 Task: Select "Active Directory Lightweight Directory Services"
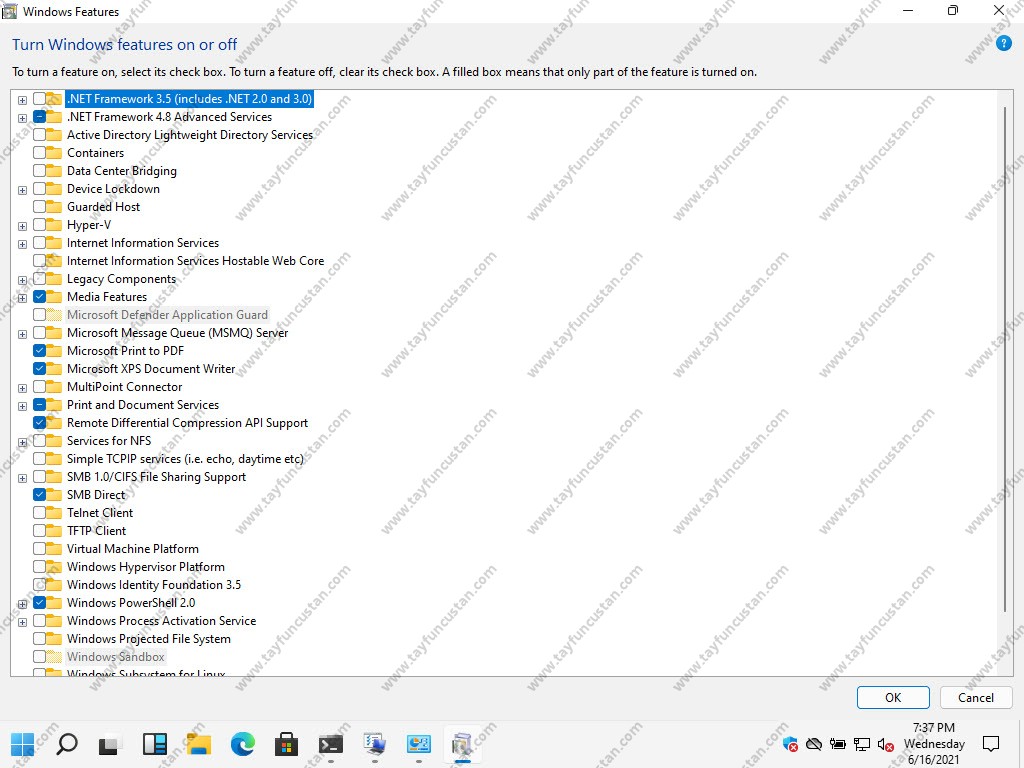(190, 135)
